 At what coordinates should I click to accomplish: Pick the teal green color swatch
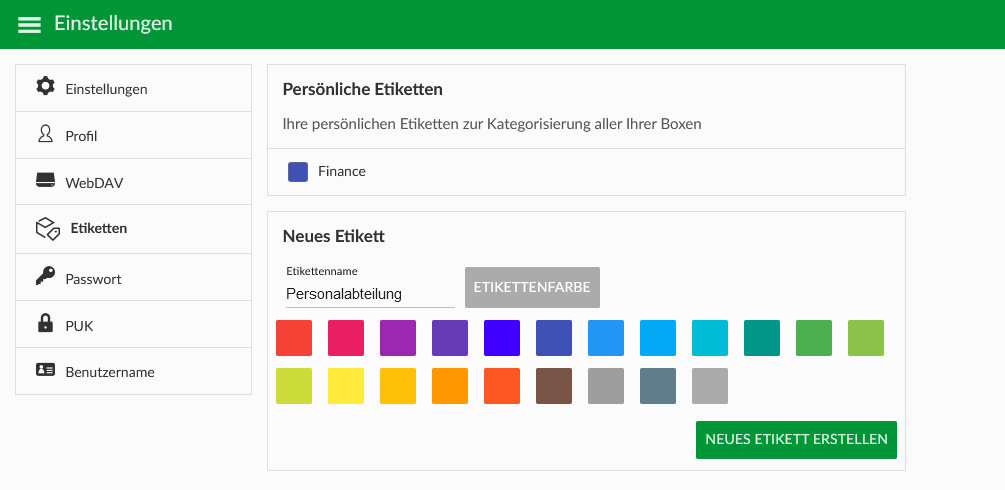click(762, 338)
